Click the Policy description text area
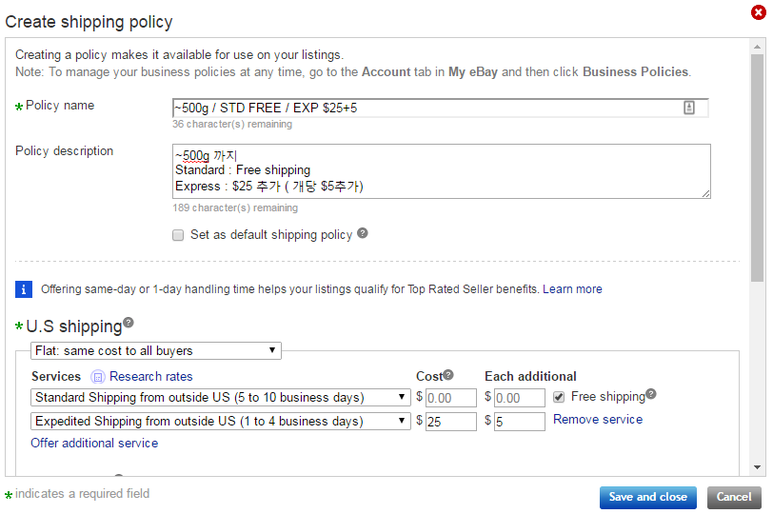773x514 pixels. tap(440, 171)
